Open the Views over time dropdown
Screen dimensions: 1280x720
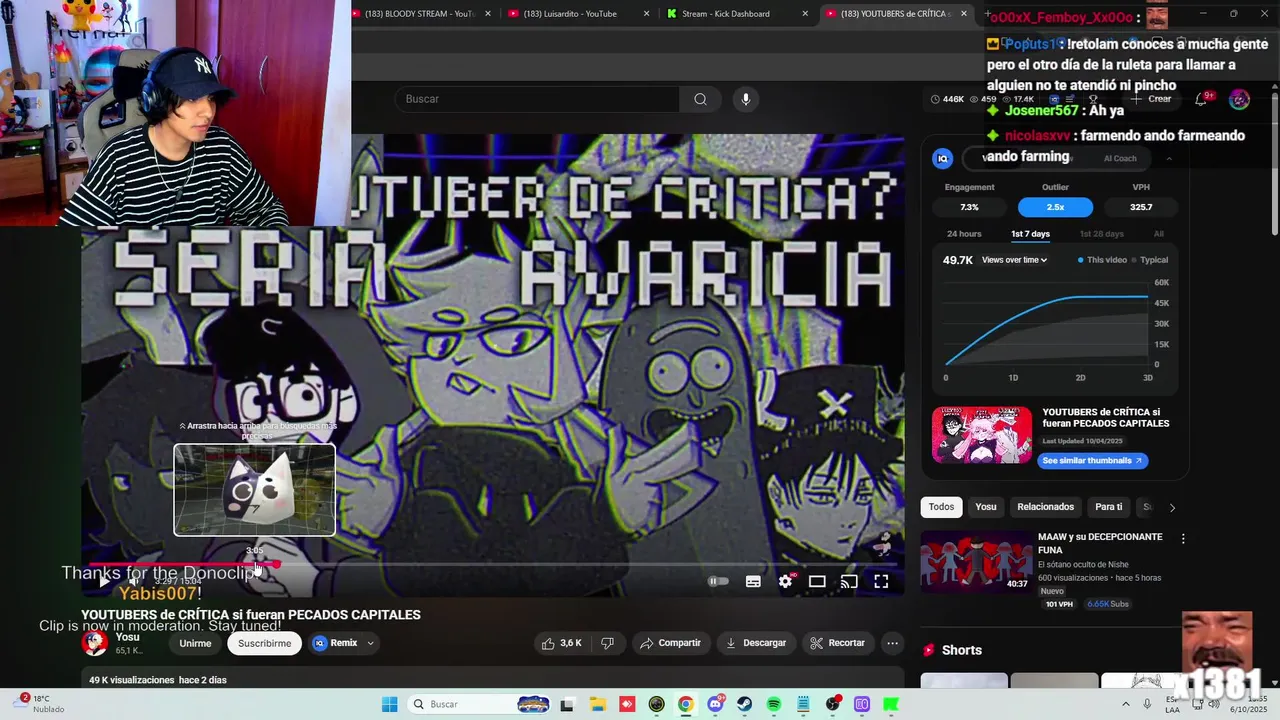tap(1014, 260)
